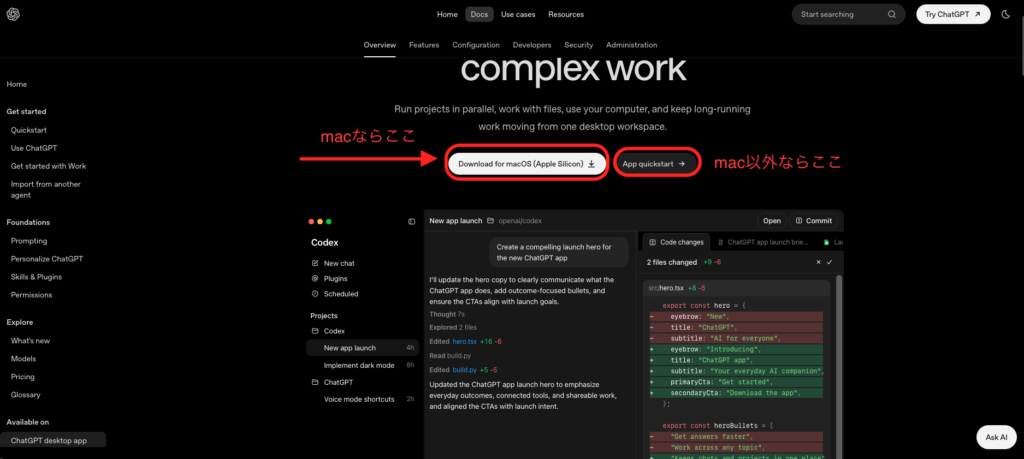1024x459 pixels.
Task: Open the Use cases menu
Action: point(519,14)
